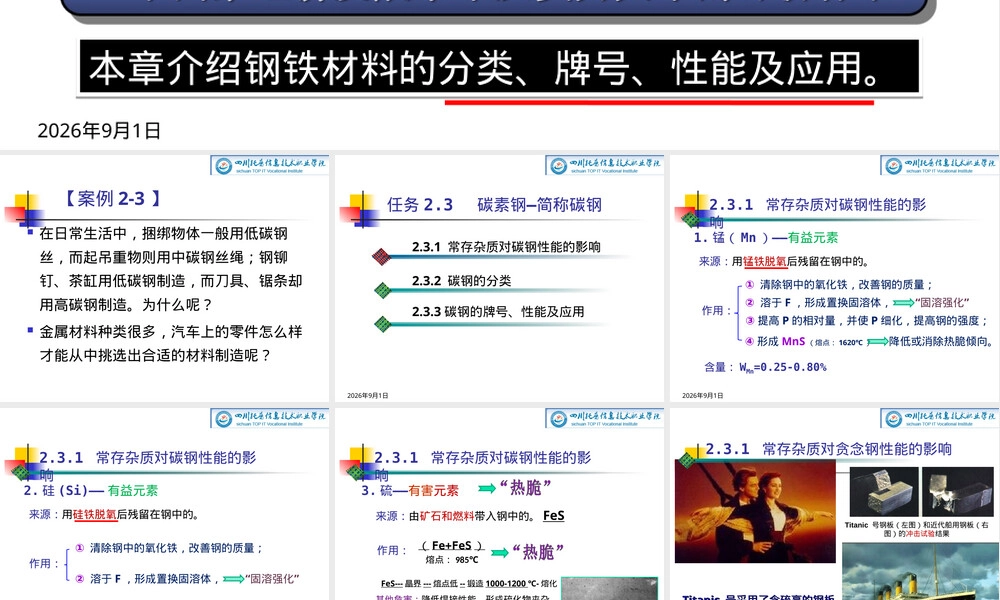Click the school logo on the 锰 (Mn) slide
1000x600 pixels.
coord(939,165)
